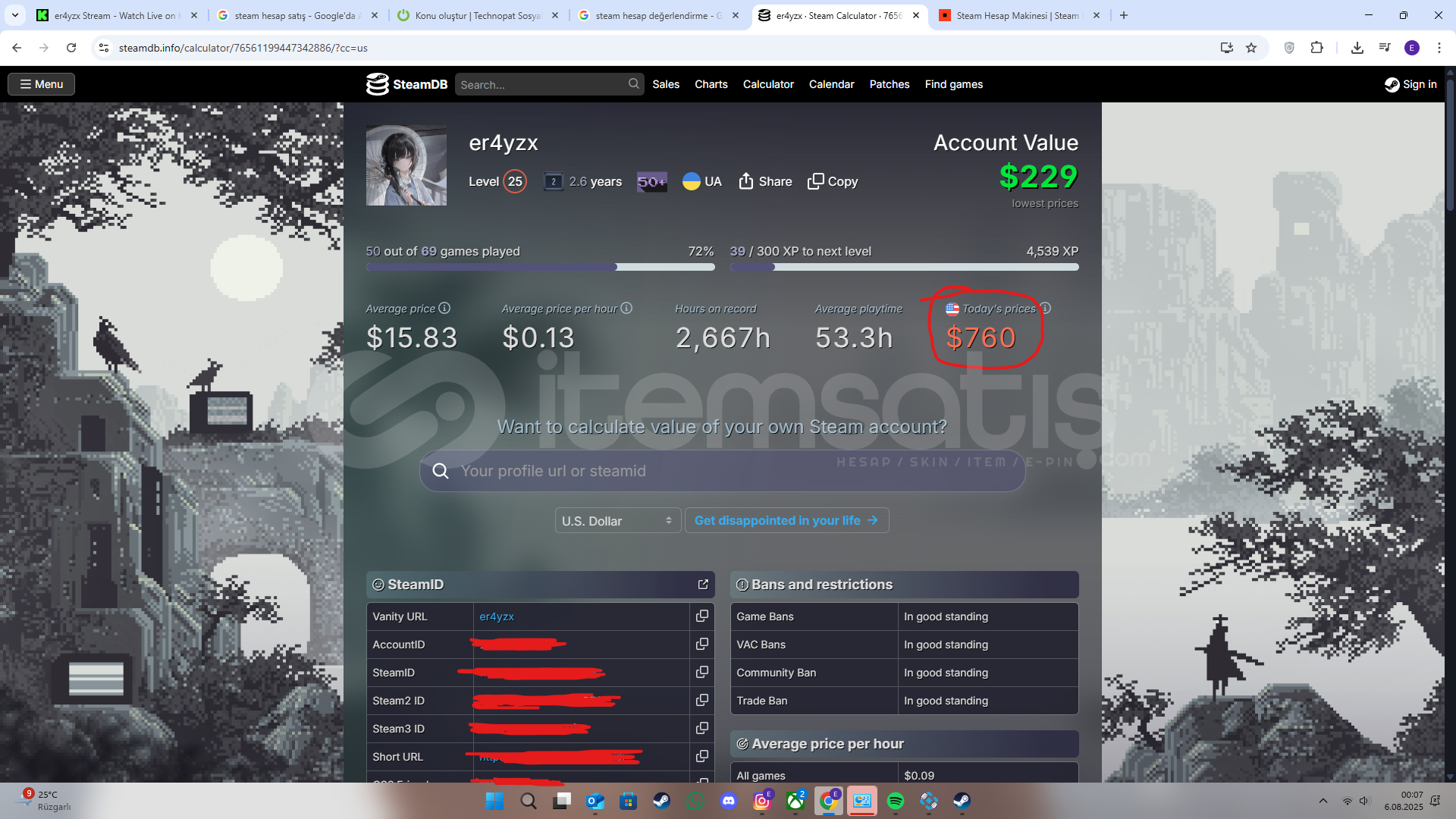
Task: Click the er4yzx profile avatar
Action: point(406,165)
